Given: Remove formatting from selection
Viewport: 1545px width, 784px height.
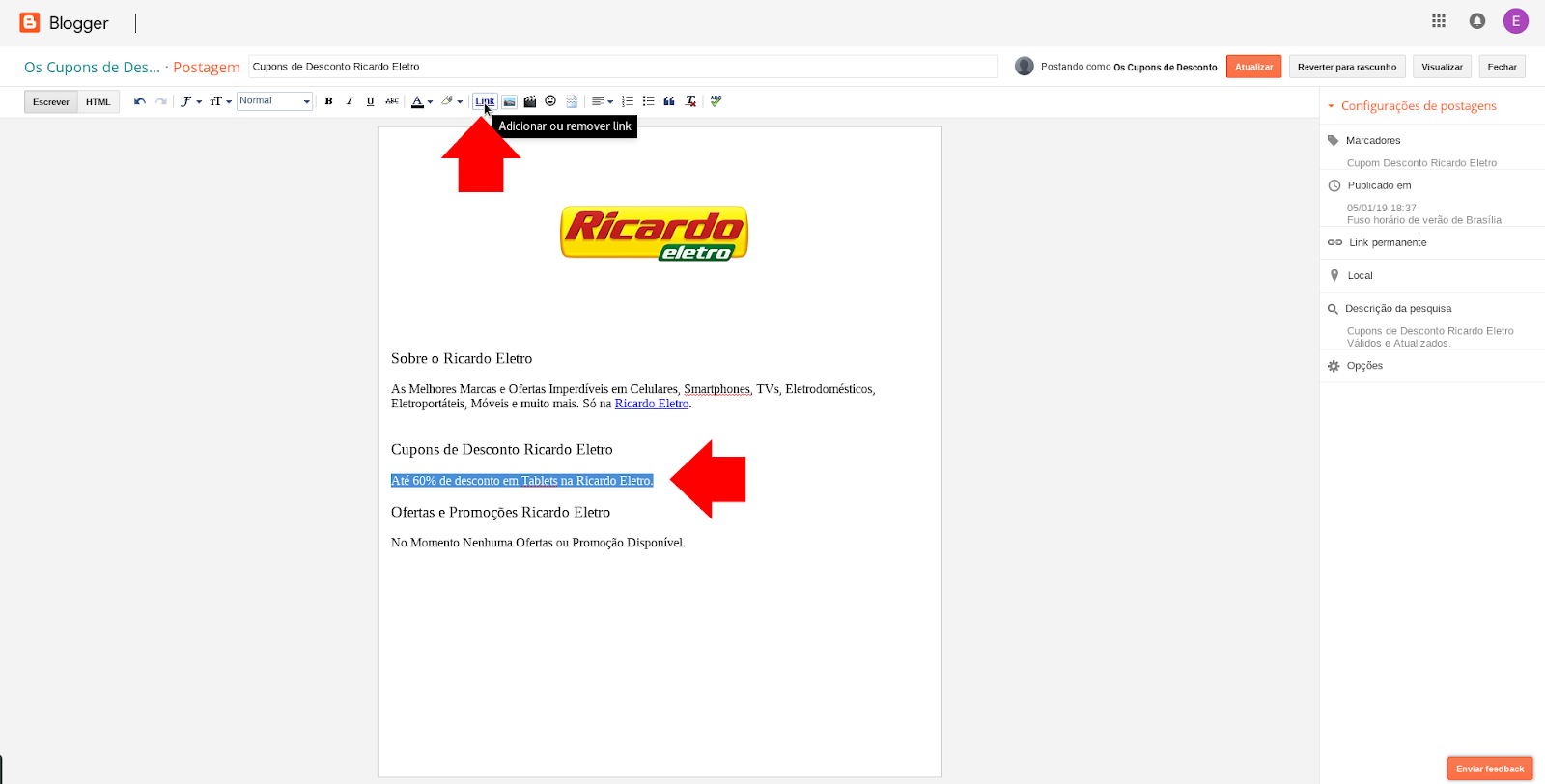Looking at the screenshot, I should click(x=690, y=101).
